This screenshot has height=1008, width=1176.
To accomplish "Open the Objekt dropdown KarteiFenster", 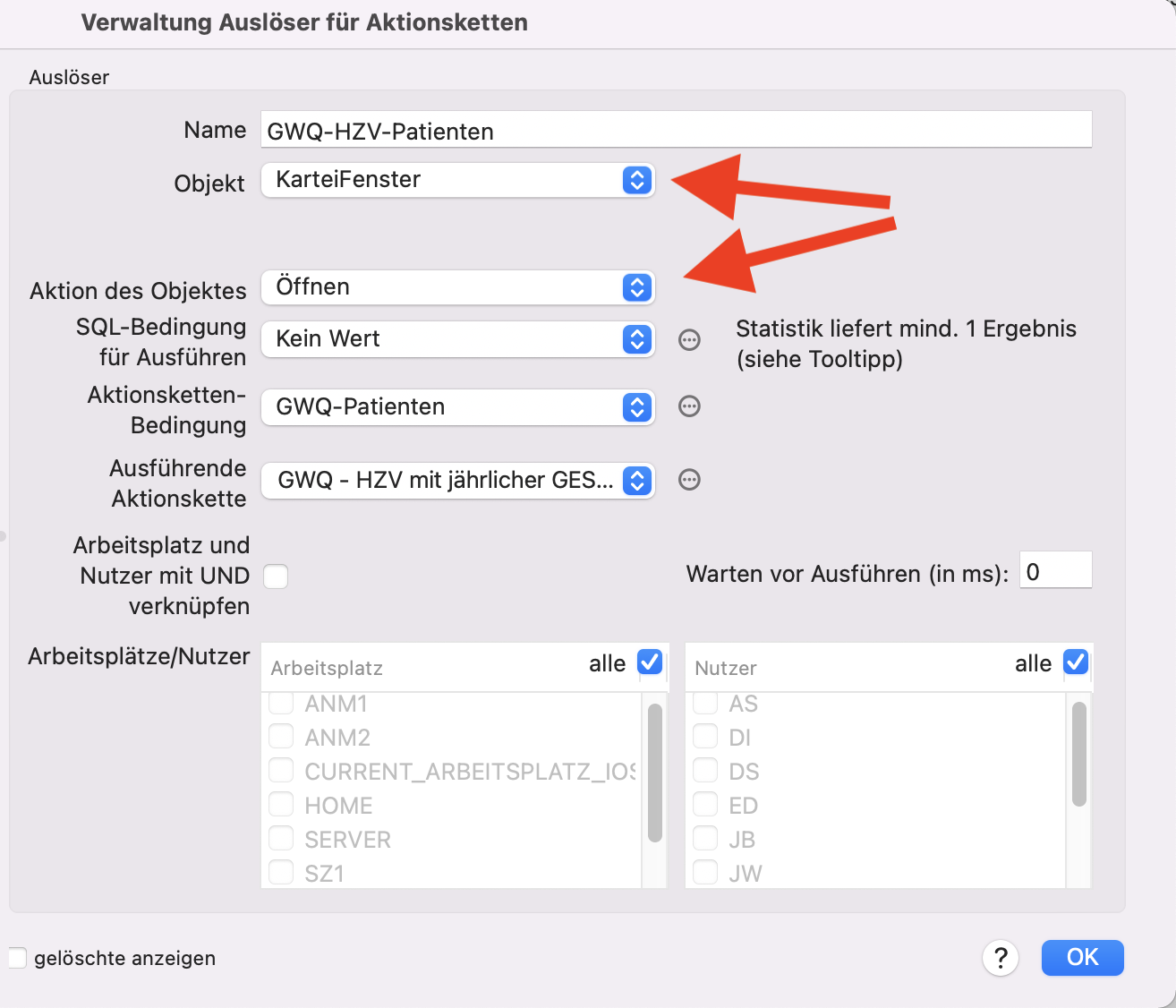I will [458, 180].
